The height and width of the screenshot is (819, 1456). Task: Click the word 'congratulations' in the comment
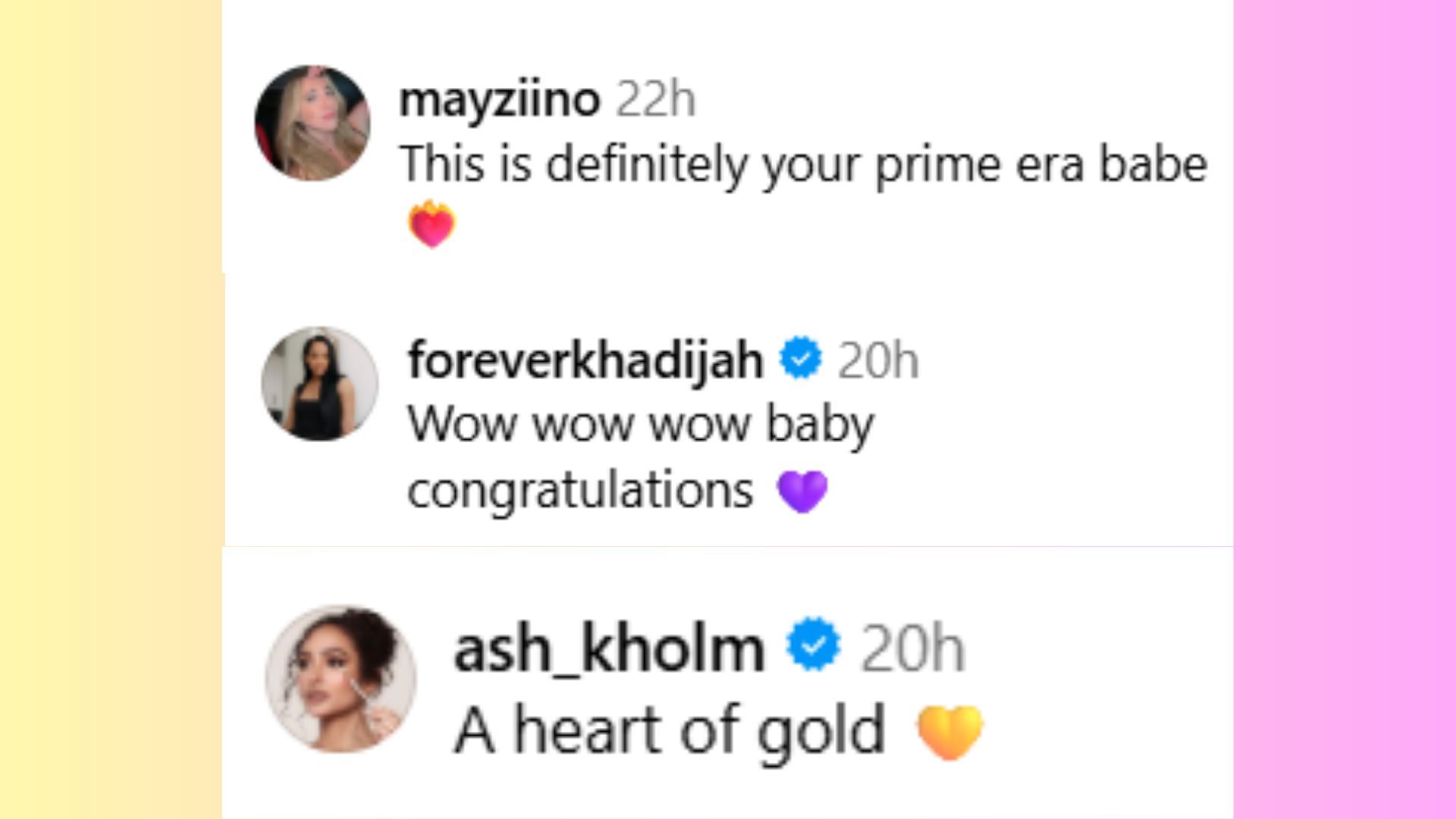[x=580, y=491]
